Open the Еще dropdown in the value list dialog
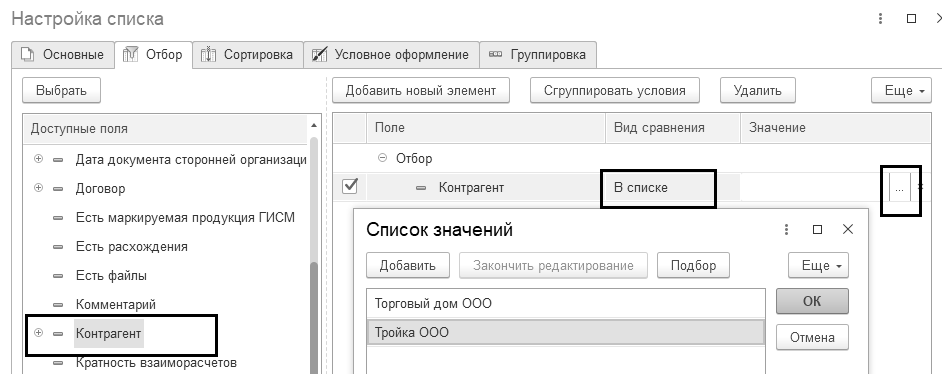 pyautogui.click(x=818, y=265)
